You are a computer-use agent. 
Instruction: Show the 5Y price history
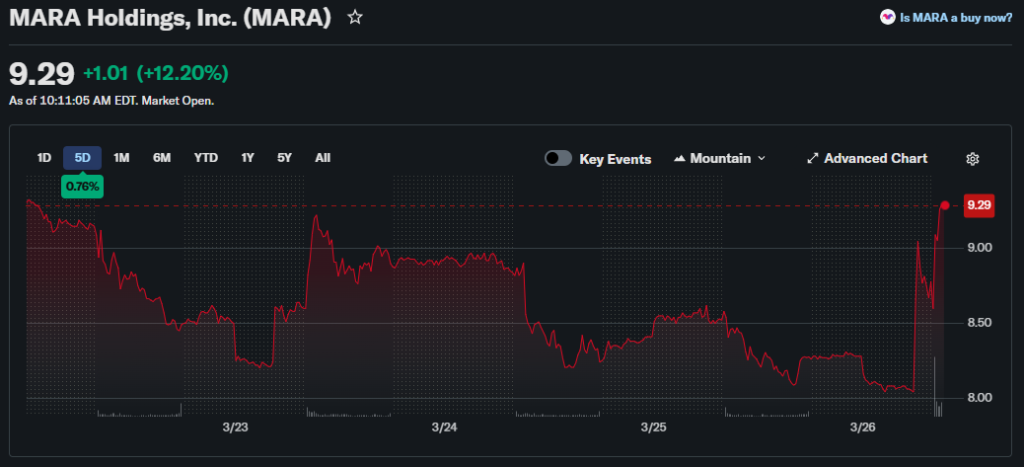click(284, 158)
